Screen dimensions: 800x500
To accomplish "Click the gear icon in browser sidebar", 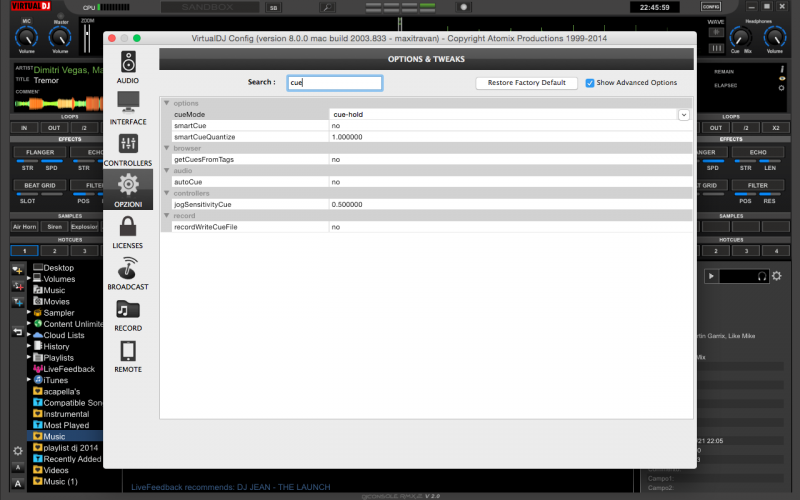I will [18, 451].
